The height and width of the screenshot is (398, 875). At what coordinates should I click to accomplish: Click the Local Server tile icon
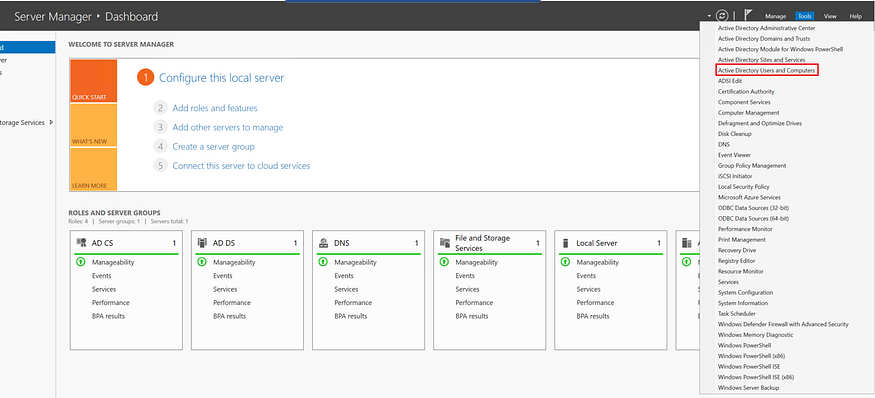(565, 243)
